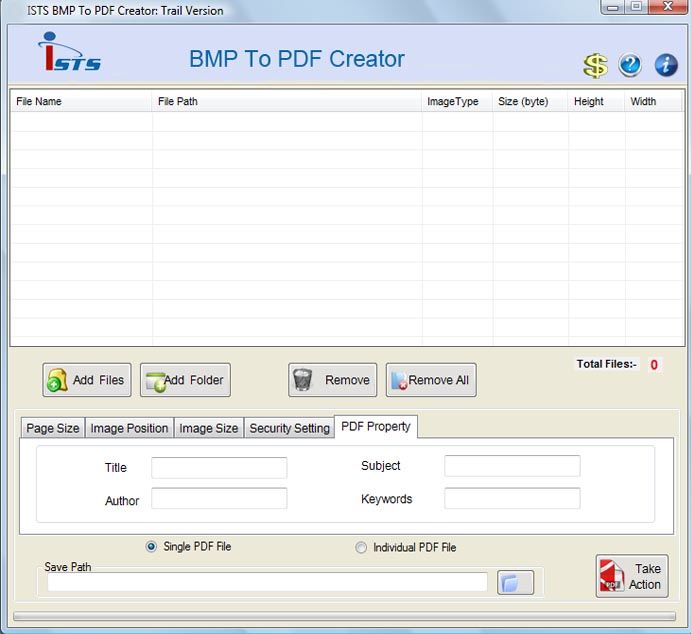Focus the Keywords text box
The height and width of the screenshot is (634, 691).
tap(512, 498)
